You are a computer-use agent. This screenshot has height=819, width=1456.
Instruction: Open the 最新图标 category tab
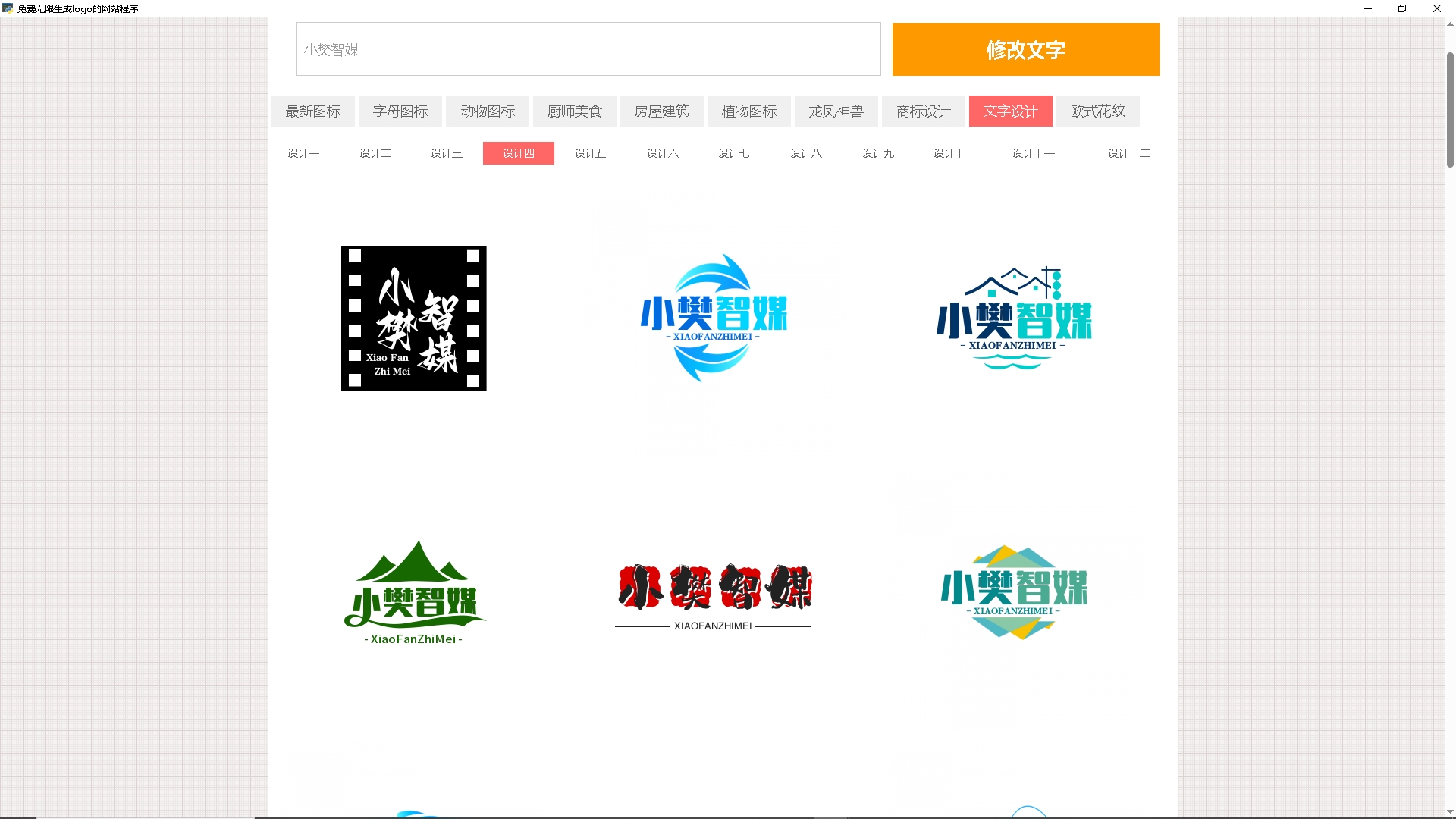312,111
